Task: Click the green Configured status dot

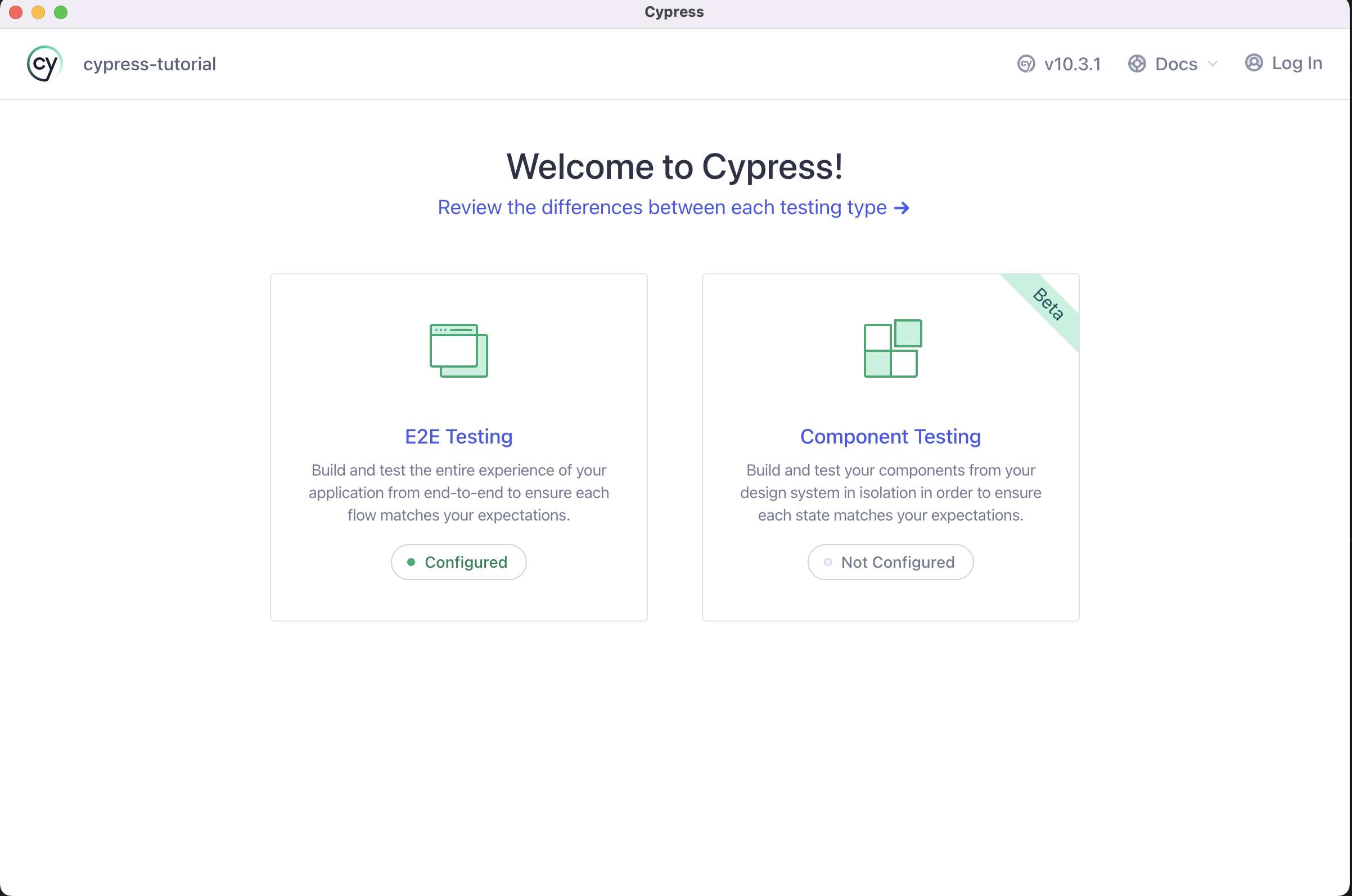Action: [411, 562]
